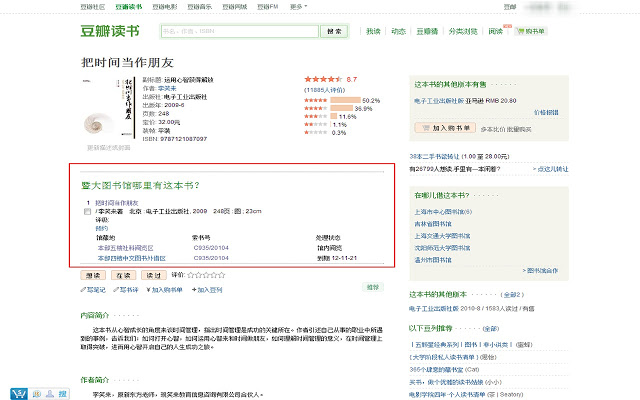Open library record title 把时间当作朋友
The width and height of the screenshot is (640, 400).
point(117,203)
